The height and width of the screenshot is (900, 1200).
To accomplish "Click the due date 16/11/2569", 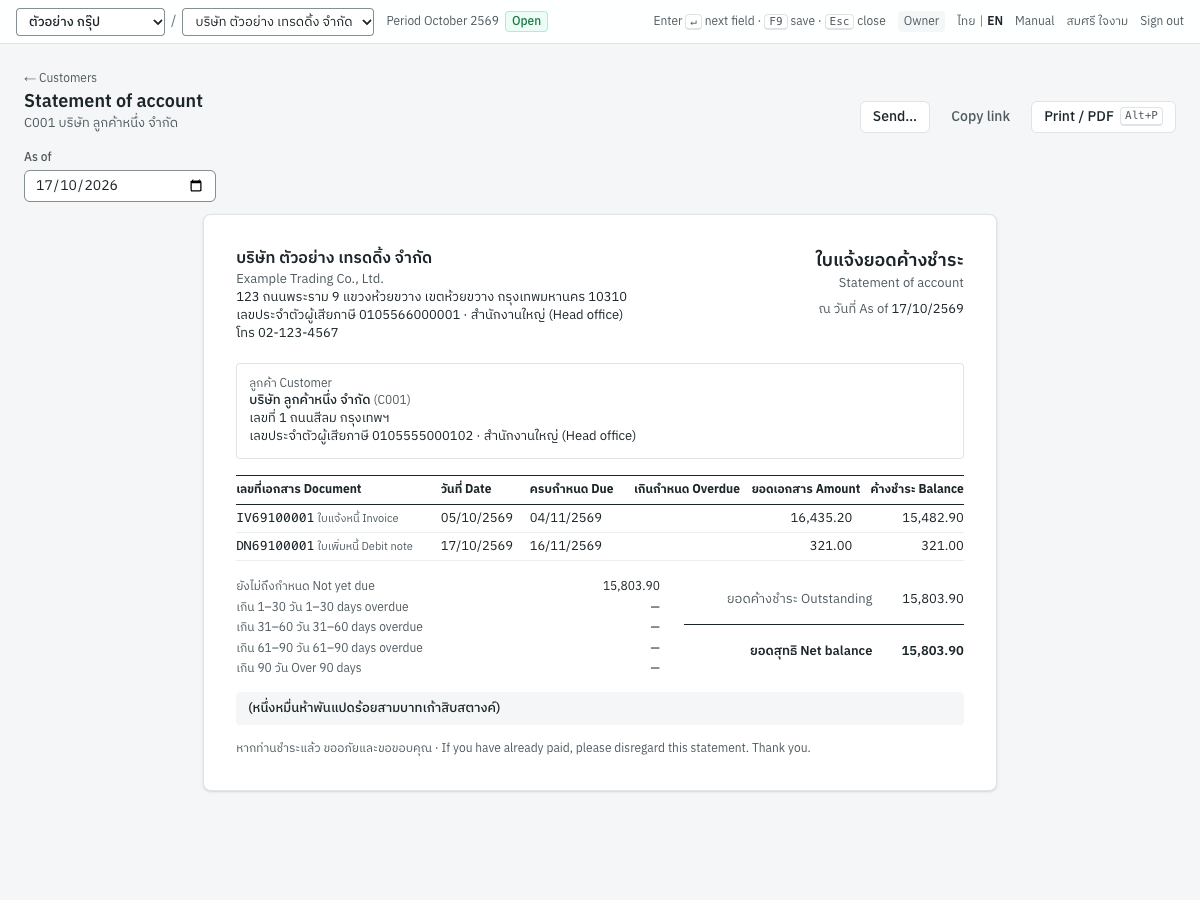I will (x=566, y=546).
